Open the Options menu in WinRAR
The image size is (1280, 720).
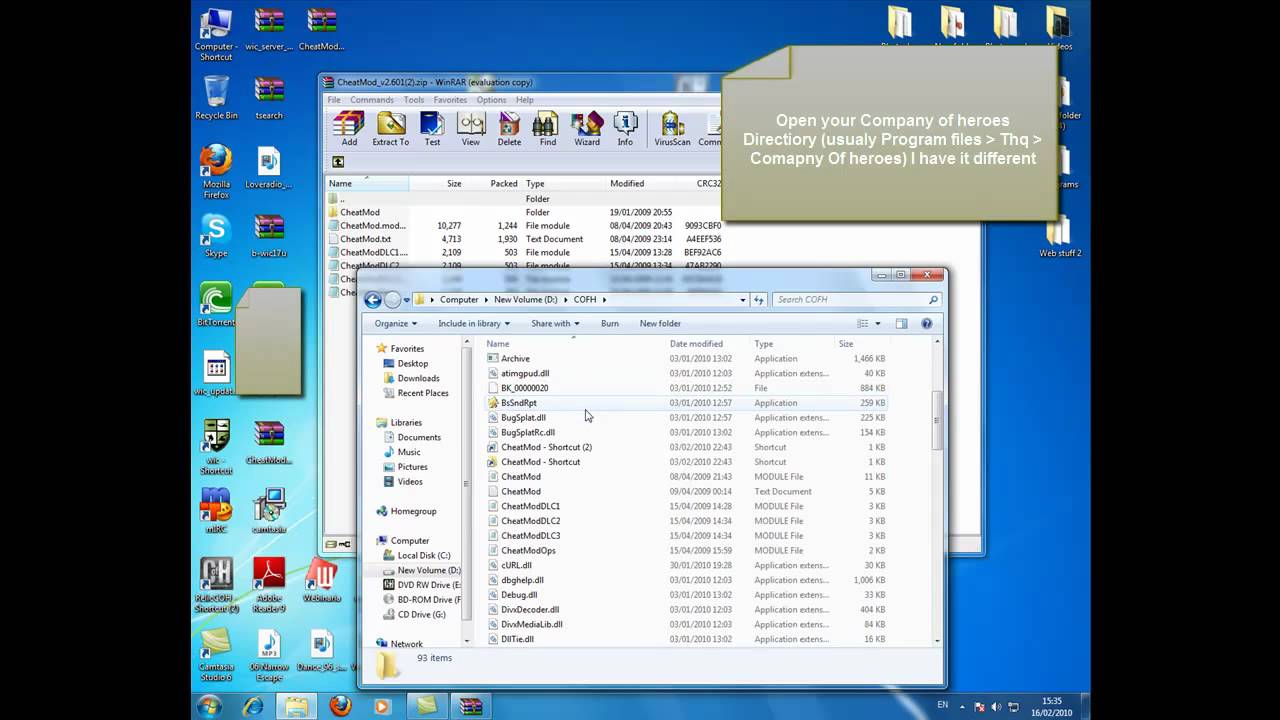(x=491, y=100)
